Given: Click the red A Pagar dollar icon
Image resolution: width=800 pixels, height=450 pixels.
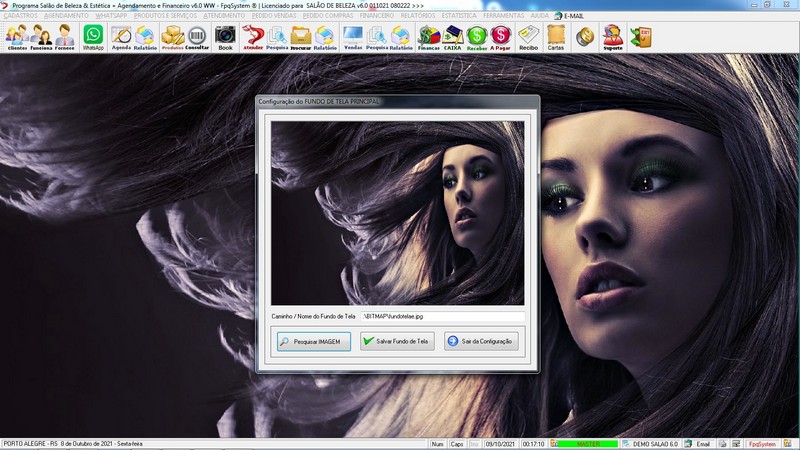Looking at the screenshot, I should click(x=501, y=37).
